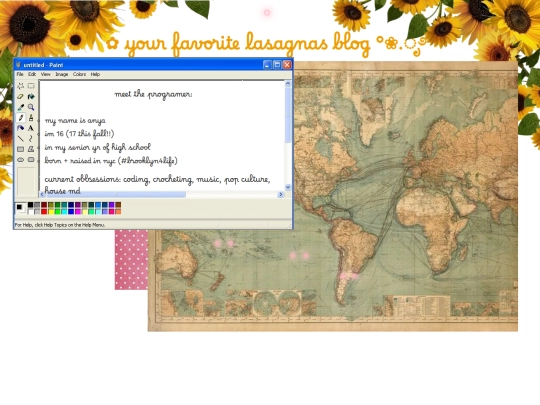Click the line "im 16 (17 this fall!!)"

click(x=79, y=134)
